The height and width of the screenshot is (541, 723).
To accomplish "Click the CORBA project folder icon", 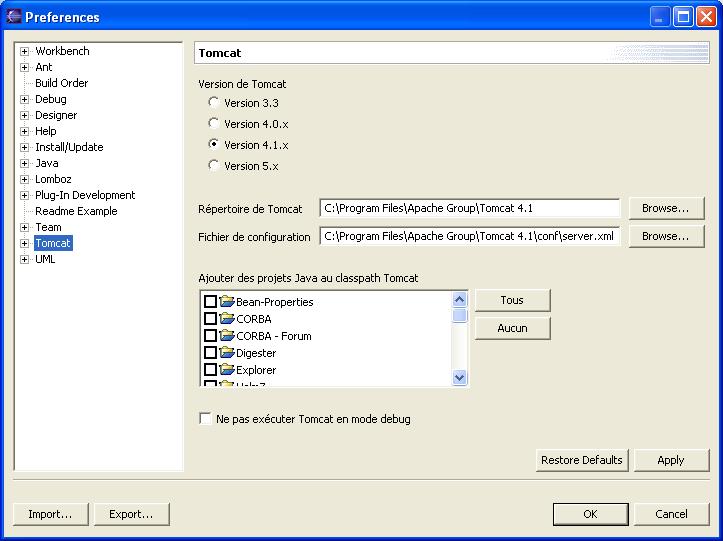I will click(226, 319).
